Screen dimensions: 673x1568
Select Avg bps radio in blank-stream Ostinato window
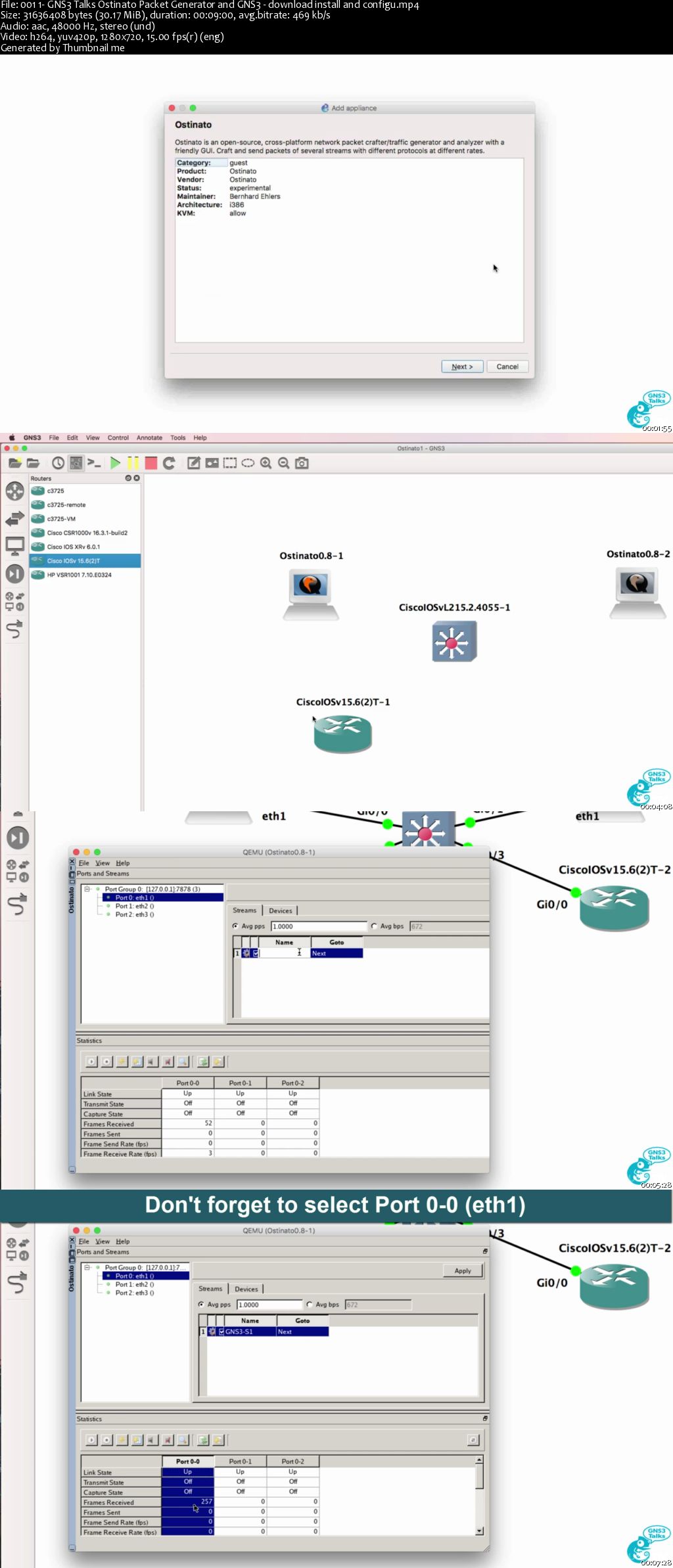click(x=374, y=926)
